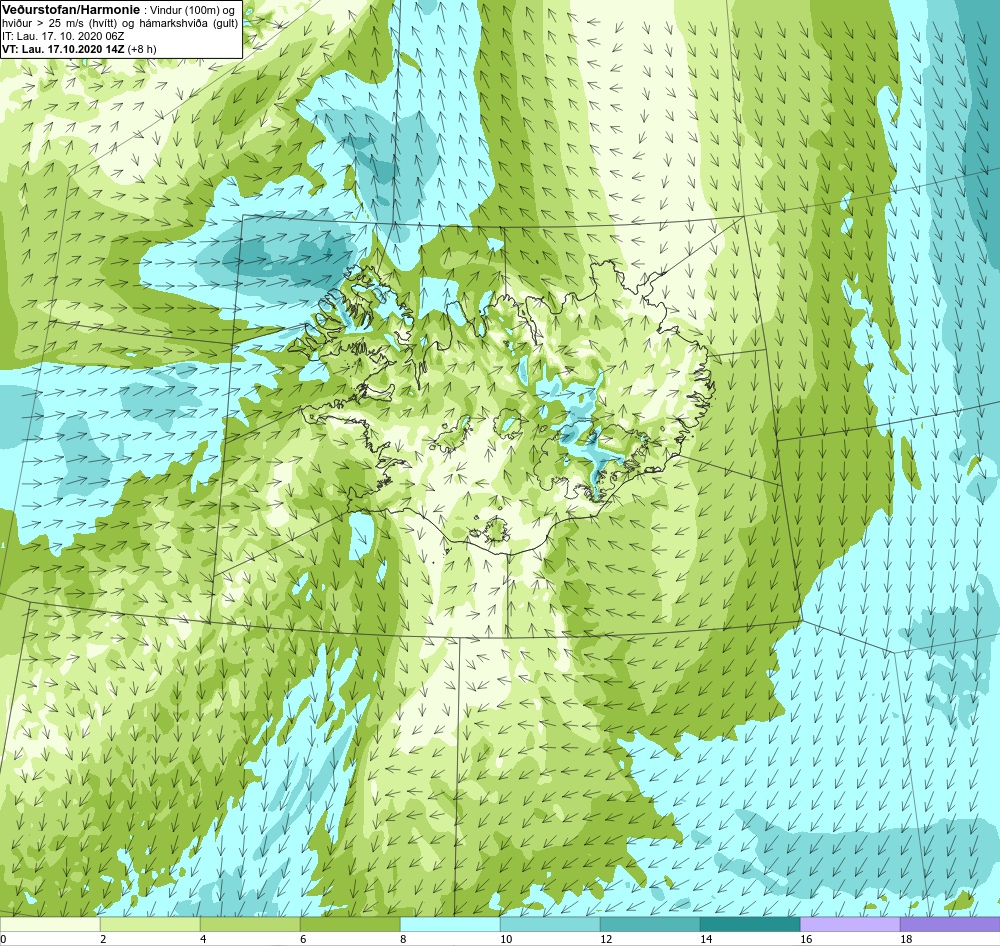Click the 'Veðurstofan/Harmonie' title text
The image size is (1000, 946).
(70, 10)
